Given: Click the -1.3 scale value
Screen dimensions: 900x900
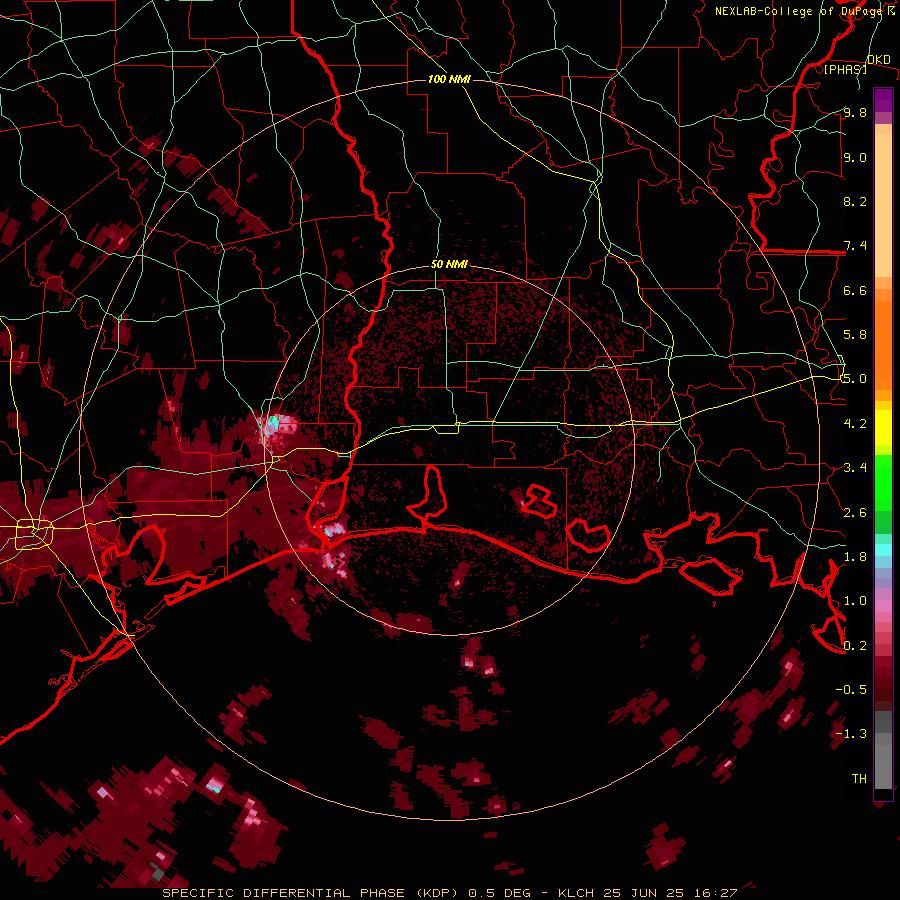Looking at the screenshot, I should [851, 734].
